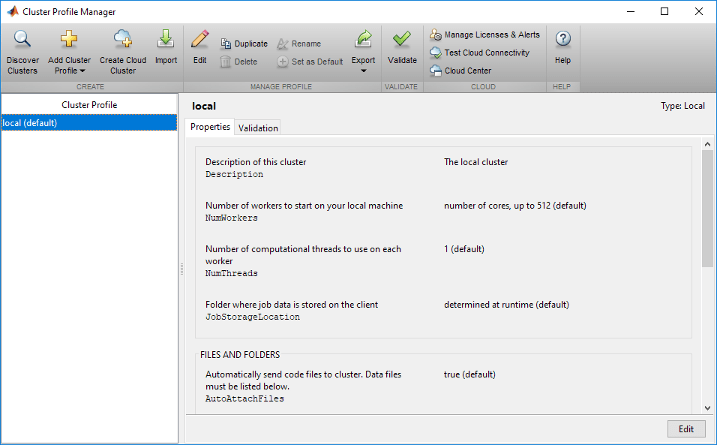Duplicate the selected cluster profile
The height and width of the screenshot is (445, 717).
tap(244, 43)
